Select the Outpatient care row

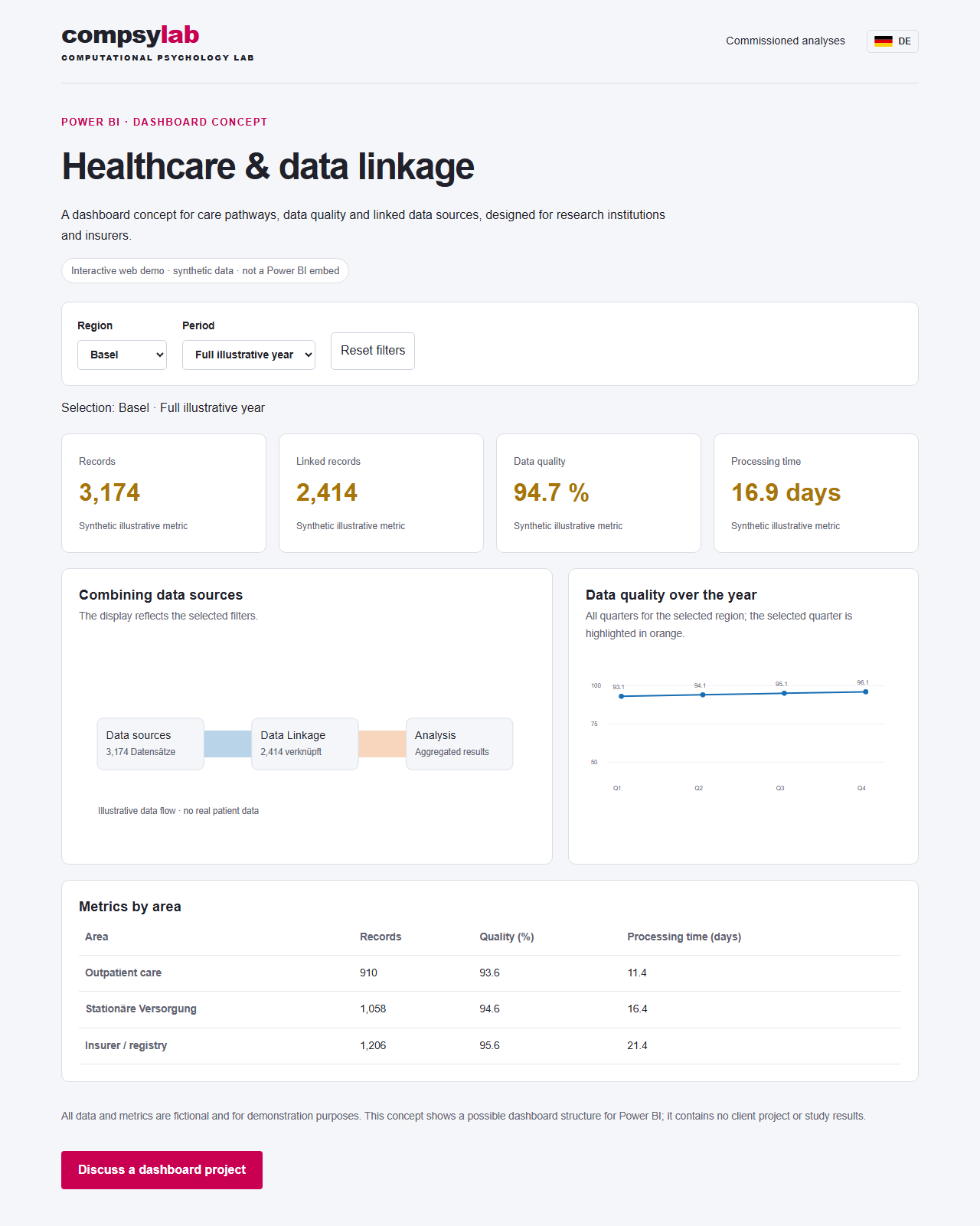click(x=490, y=973)
